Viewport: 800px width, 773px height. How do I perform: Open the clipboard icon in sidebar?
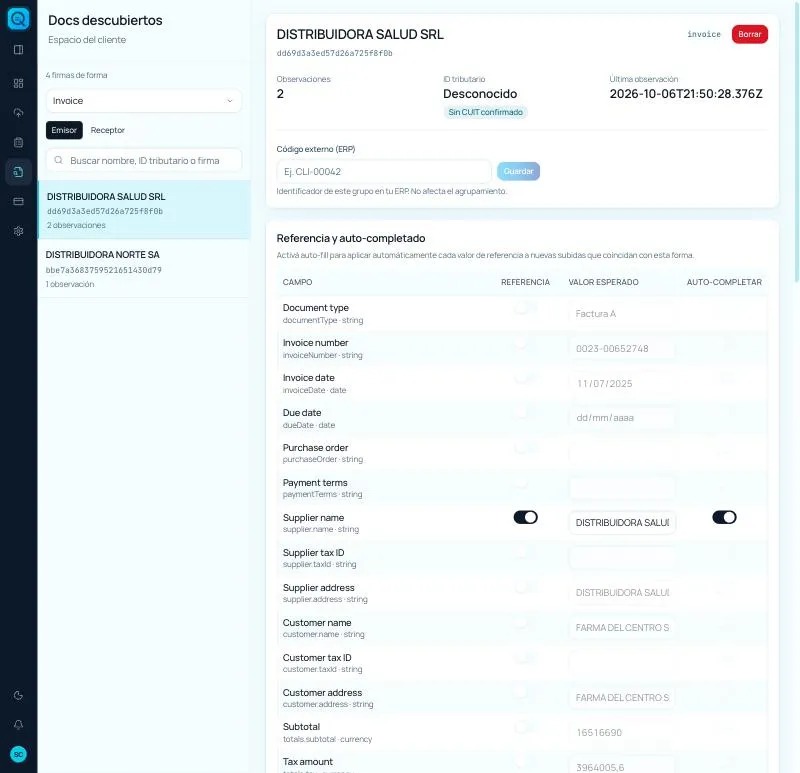point(18,142)
